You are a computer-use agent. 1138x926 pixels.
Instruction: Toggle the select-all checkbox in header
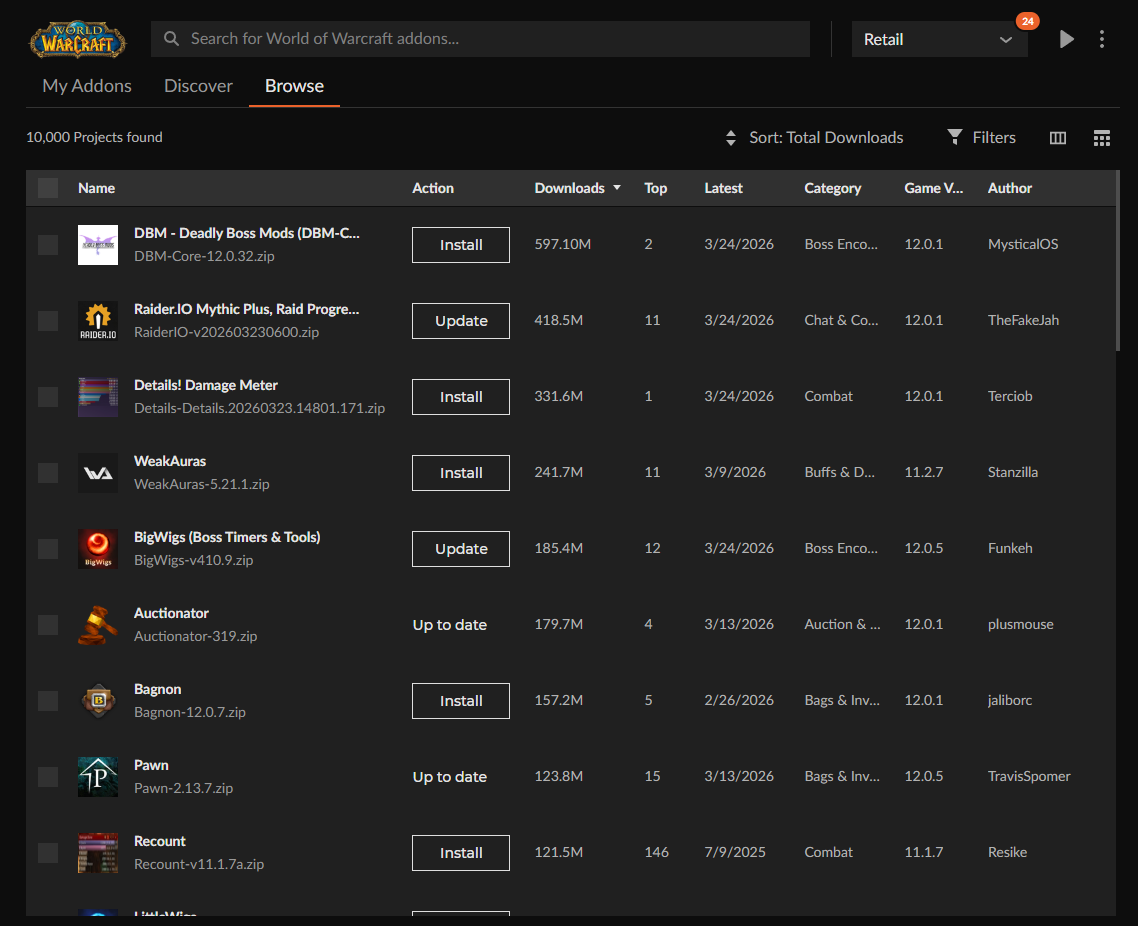point(48,188)
